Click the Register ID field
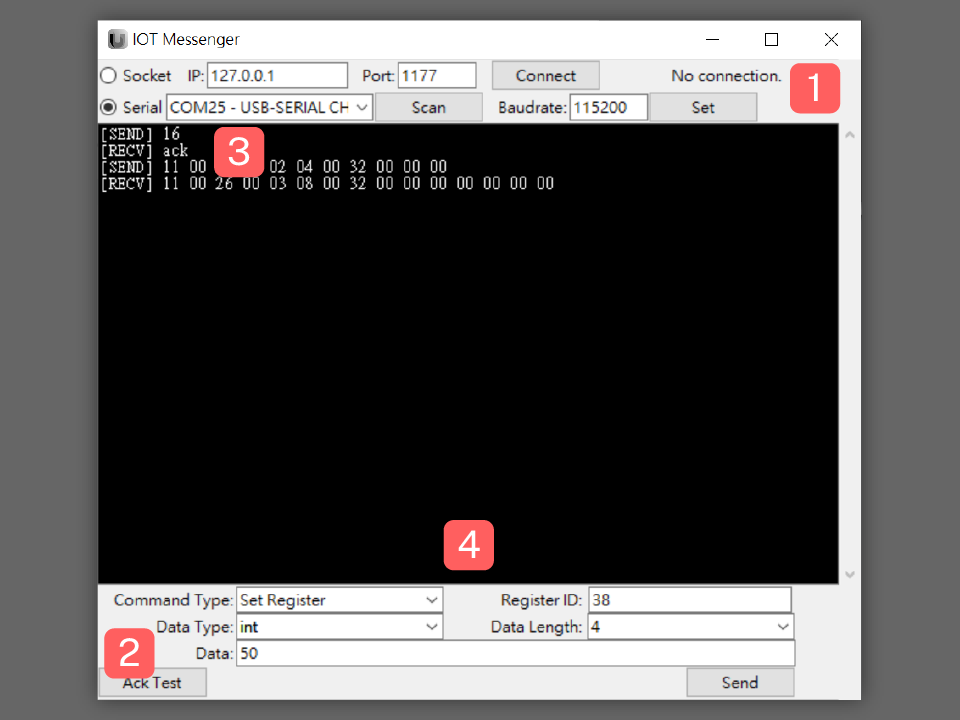 click(x=689, y=600)
